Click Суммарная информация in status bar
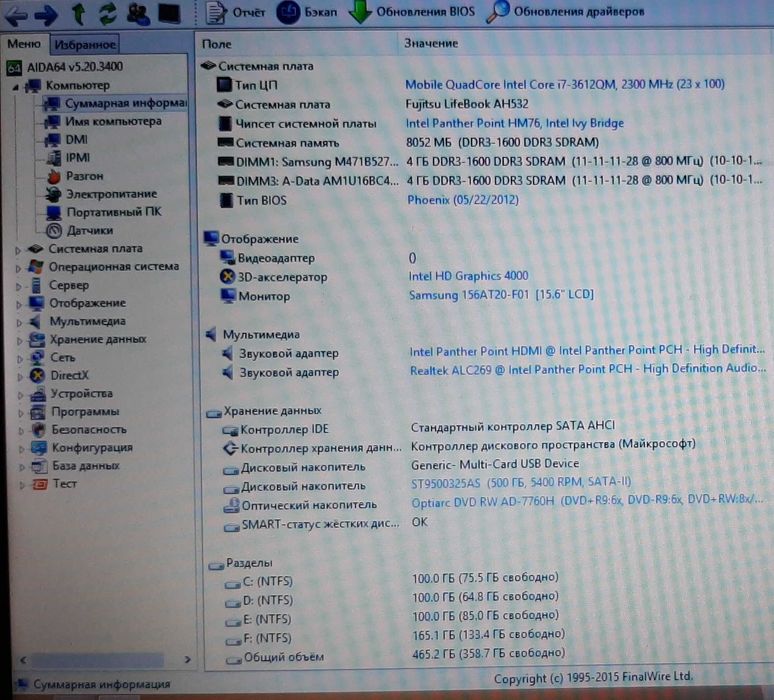The image size is (774, 700). click(101, 684)
